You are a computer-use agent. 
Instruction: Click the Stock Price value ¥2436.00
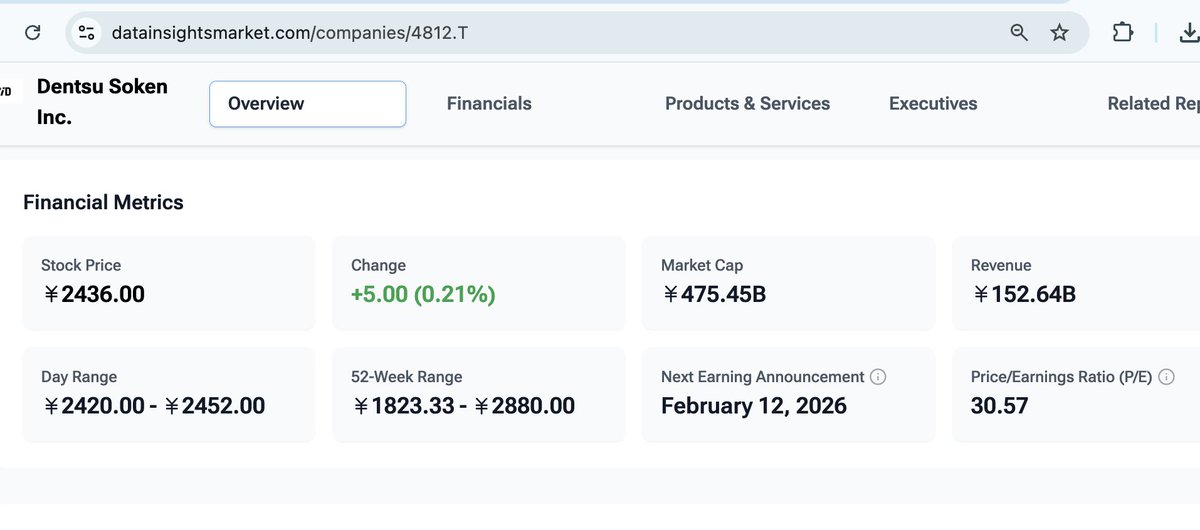coord(94,295)
